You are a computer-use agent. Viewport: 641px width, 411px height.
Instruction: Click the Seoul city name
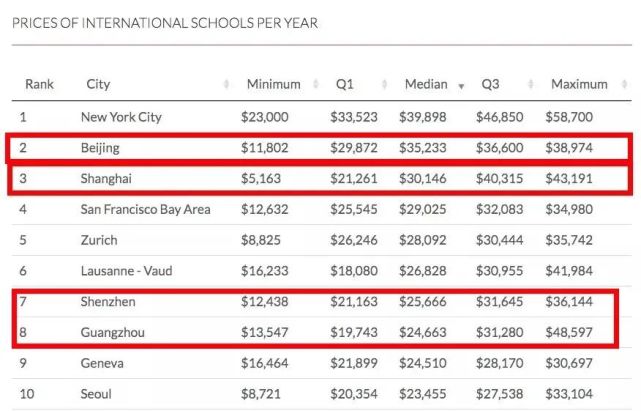click(96, 394)
